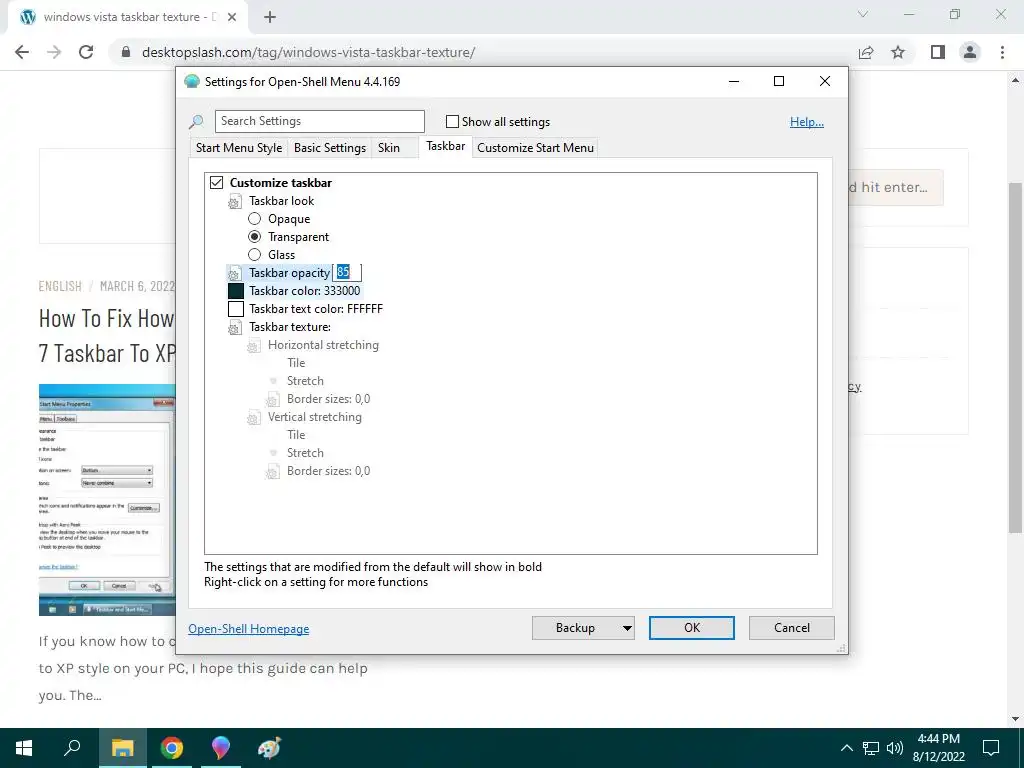Select the Opaque taskbar look
Screen dimensions: 1024x768
click(x=255, y=219)
